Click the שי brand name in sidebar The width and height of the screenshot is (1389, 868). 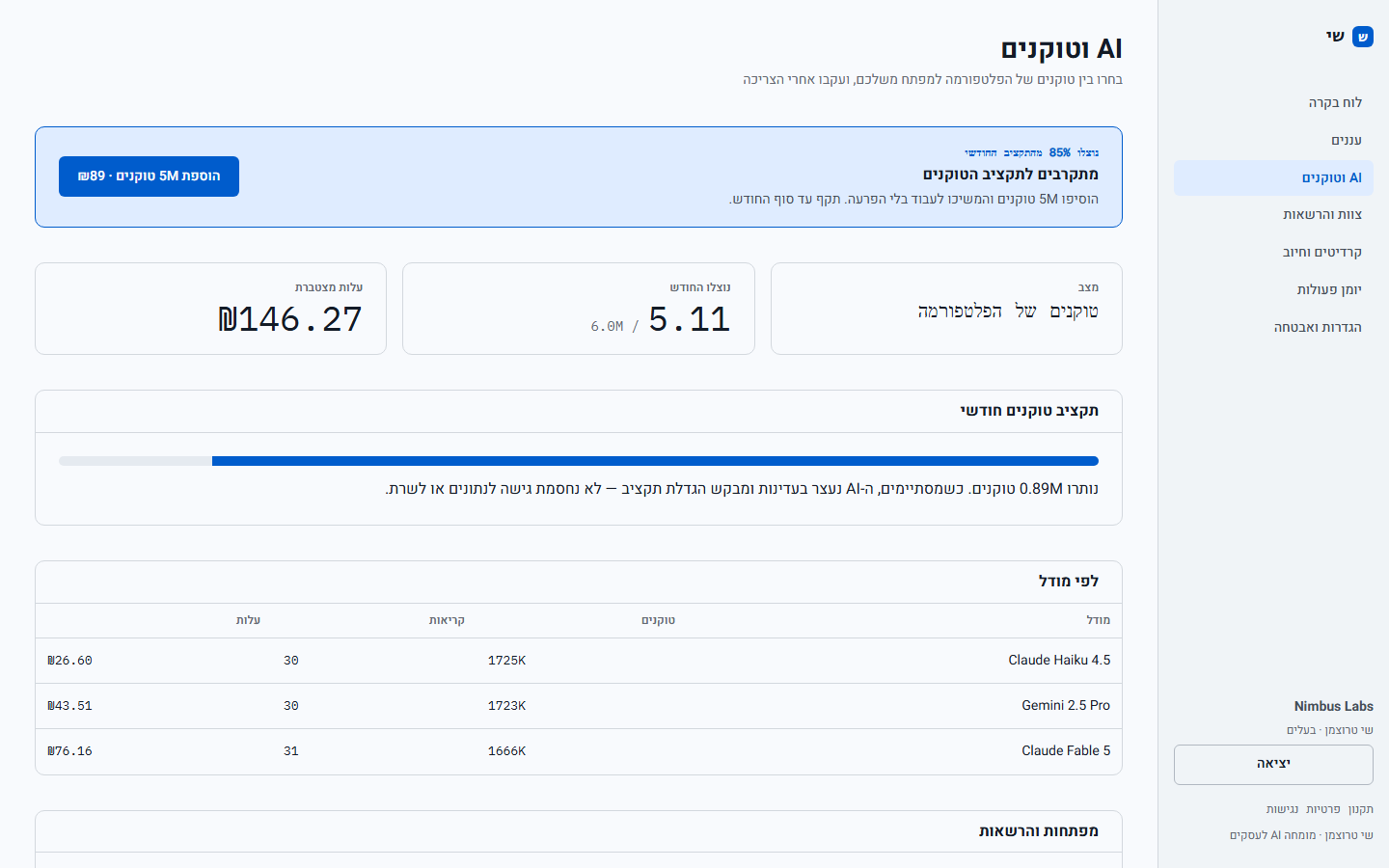point(1335,37)
